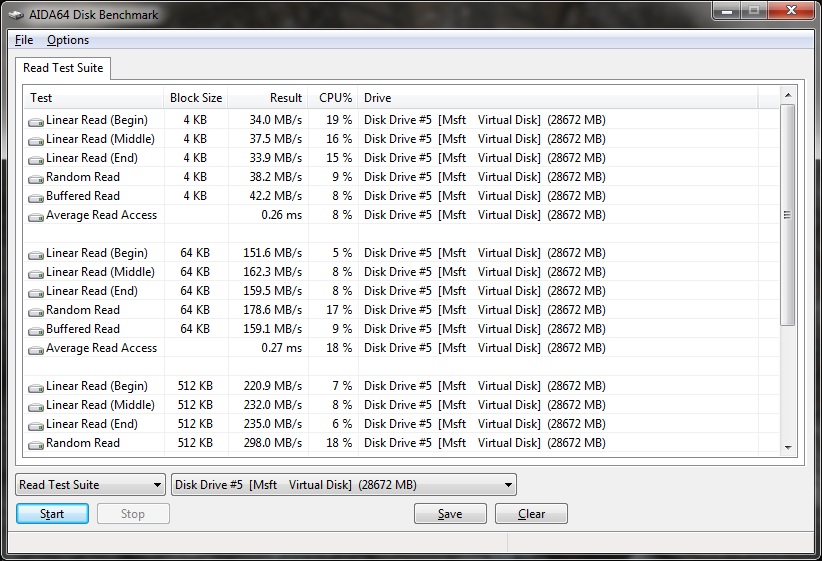Click drive icon of 64 KB Random Read
This screenshot has height=561, width=822.
(36, 311)
